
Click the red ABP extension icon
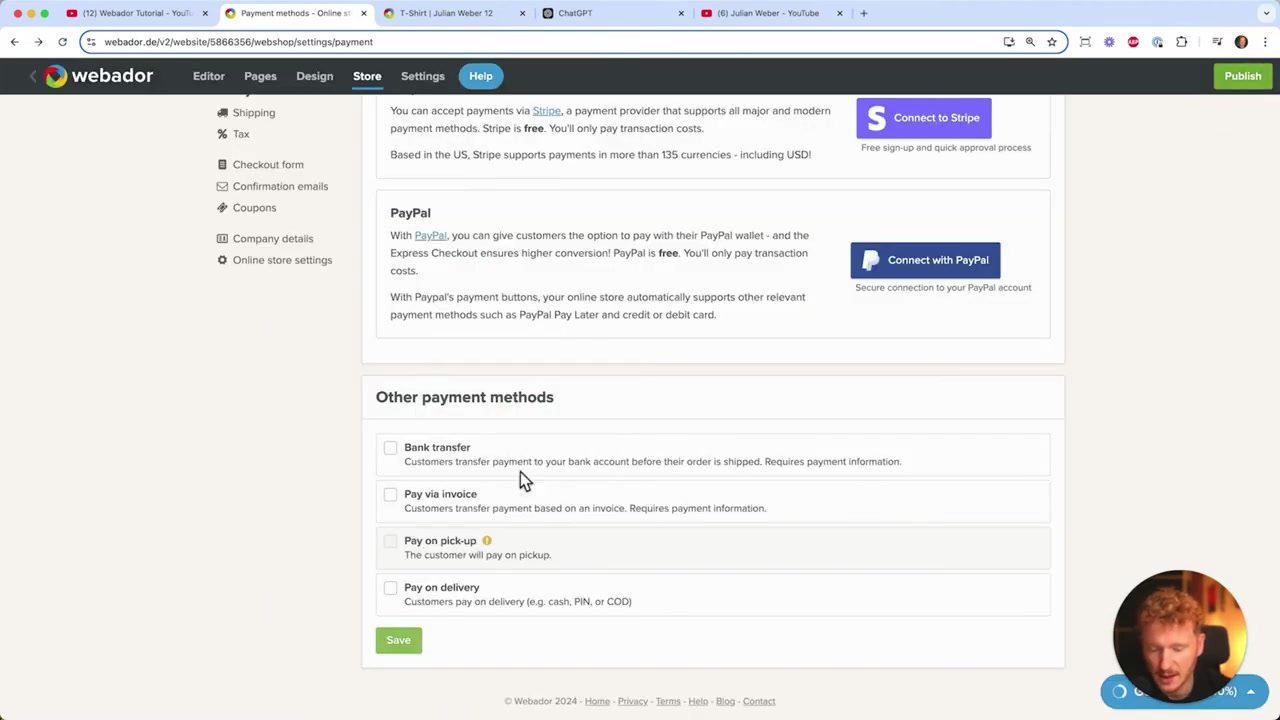pos(1133,42)
